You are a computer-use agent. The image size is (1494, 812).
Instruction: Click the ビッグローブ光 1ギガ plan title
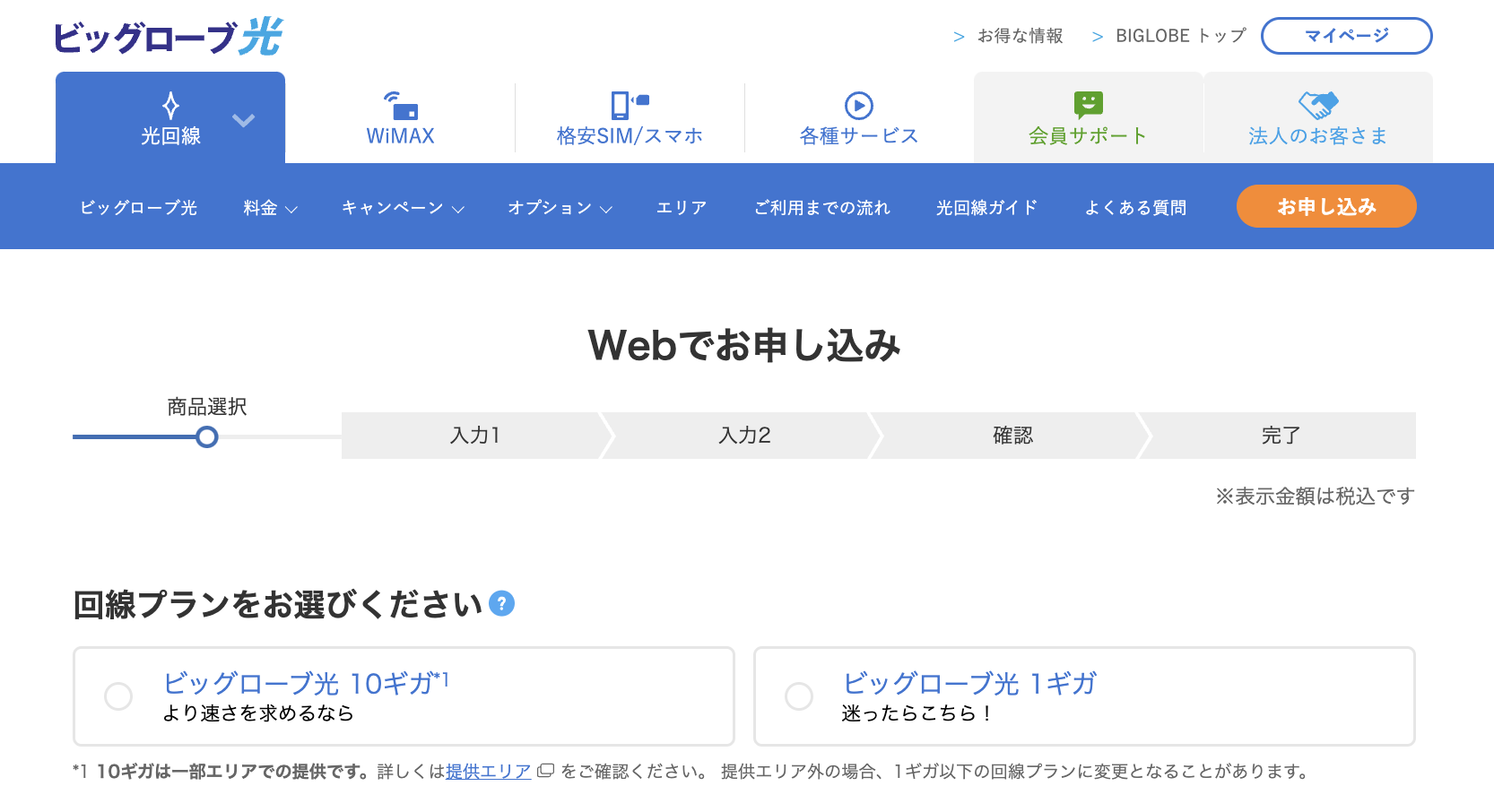[969, 683]
